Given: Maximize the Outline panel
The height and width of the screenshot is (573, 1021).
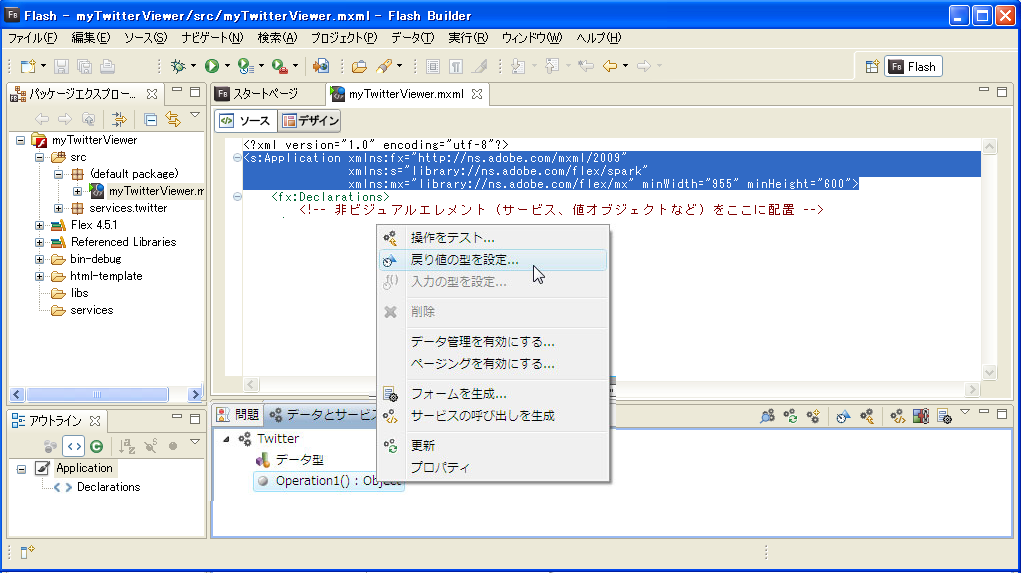Looking at the screenshot, I should tap(195, 419).
